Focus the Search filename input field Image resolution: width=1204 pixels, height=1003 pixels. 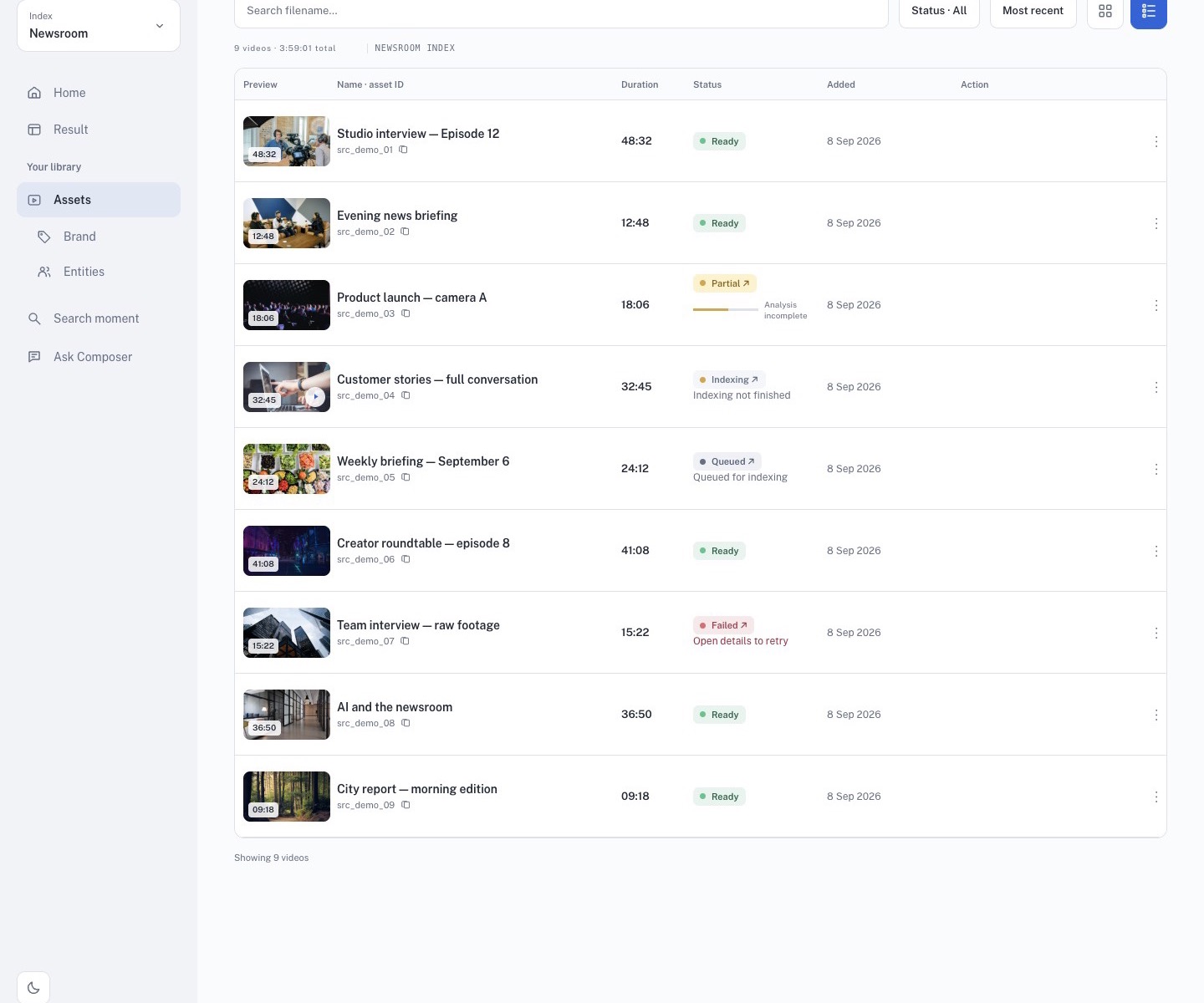pyautogui.click(x=561, y=12)
